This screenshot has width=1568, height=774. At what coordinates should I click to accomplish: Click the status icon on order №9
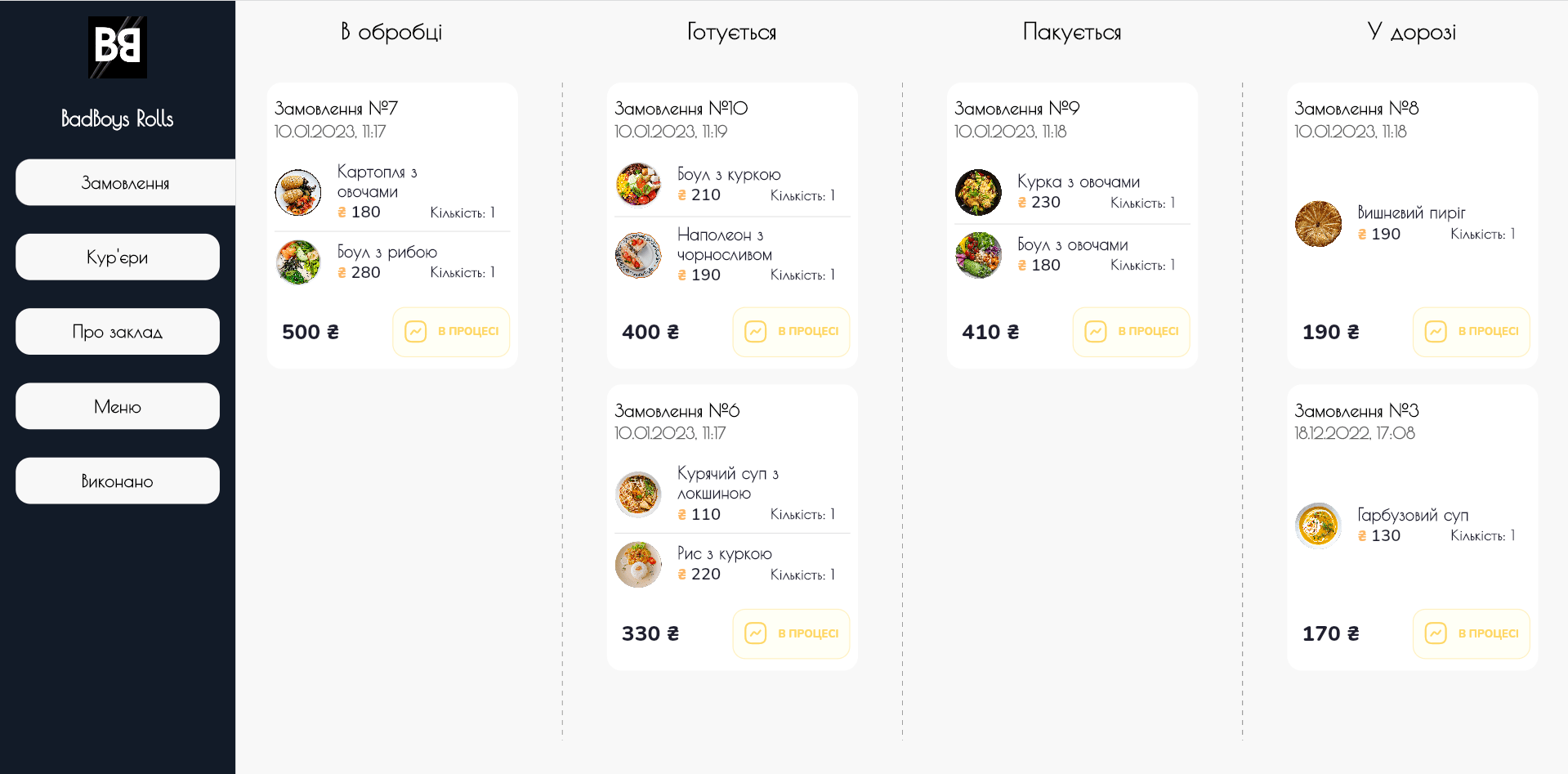coord(1096,332)
